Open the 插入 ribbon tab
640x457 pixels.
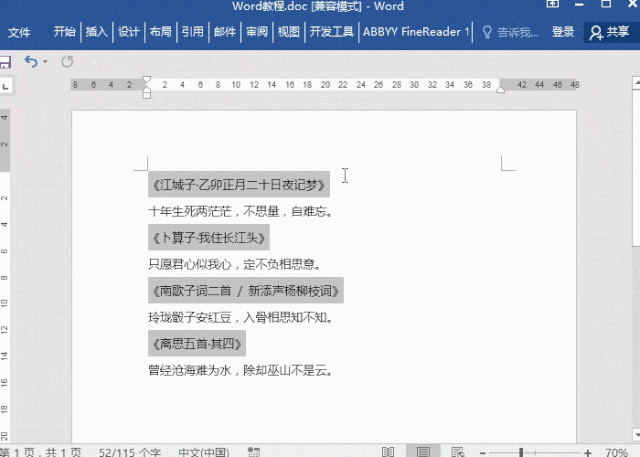[96, 32]
